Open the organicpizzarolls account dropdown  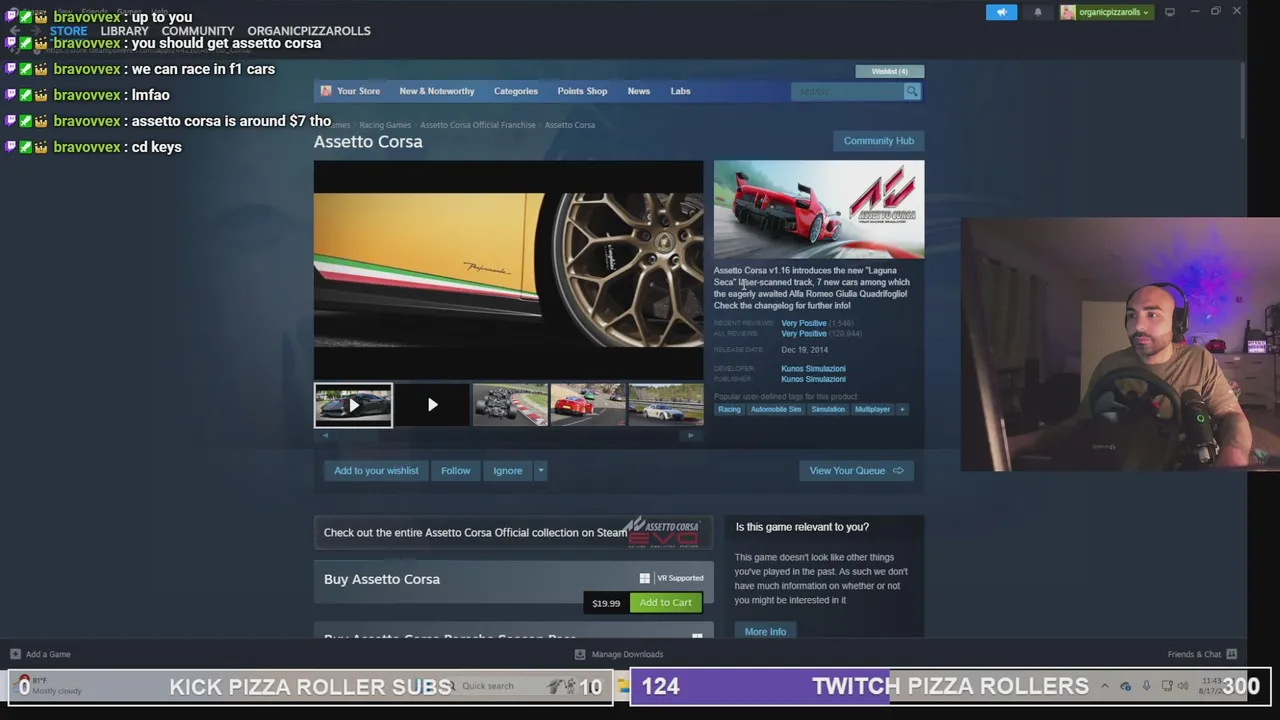pos(1105,12)
